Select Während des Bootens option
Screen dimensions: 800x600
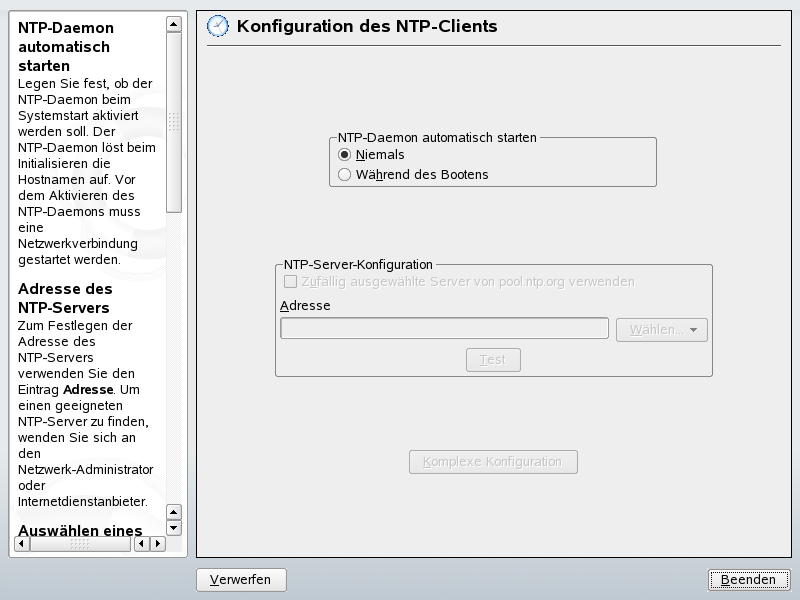[x=344, y=173]
